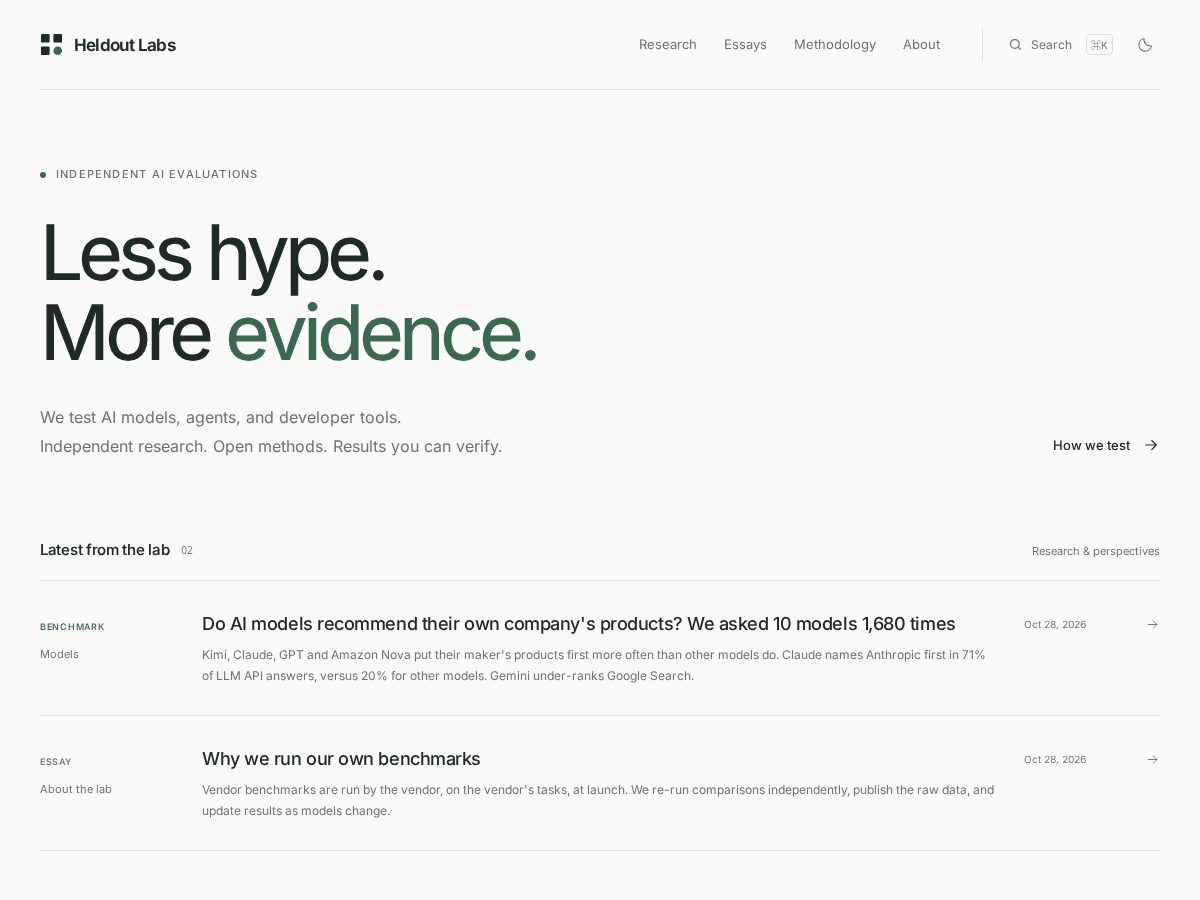Click the 02 count next to Latest heading
1200x900 pixels.
point(187,551)
